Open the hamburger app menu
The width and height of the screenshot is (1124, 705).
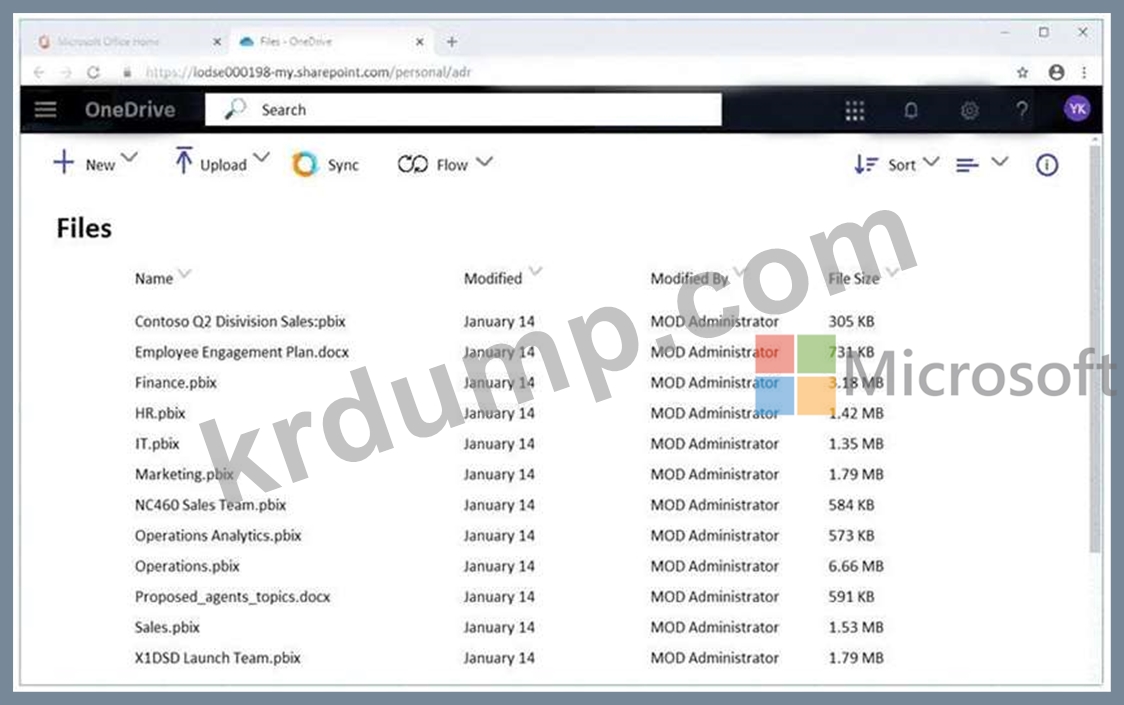pos(45,110)
